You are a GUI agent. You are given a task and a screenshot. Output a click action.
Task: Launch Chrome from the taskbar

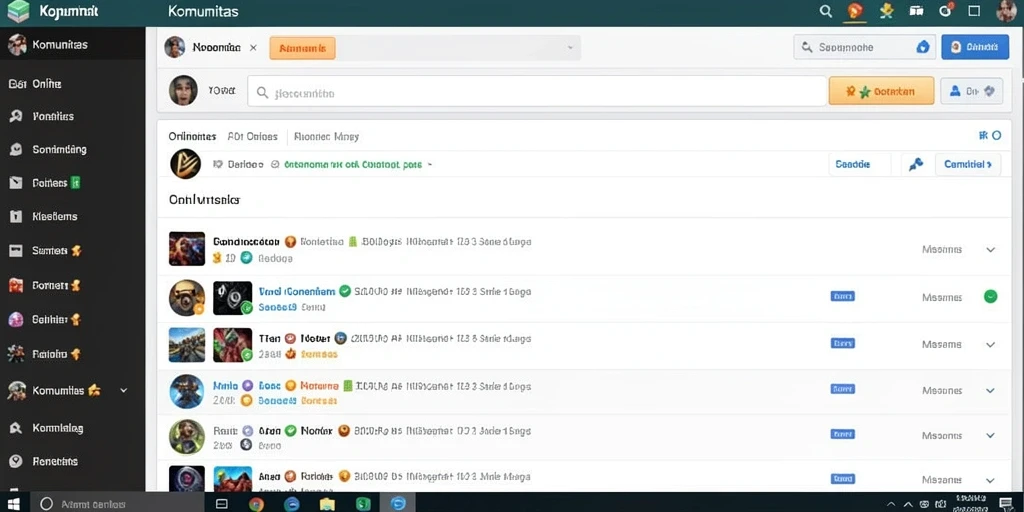tap(256, 504)
